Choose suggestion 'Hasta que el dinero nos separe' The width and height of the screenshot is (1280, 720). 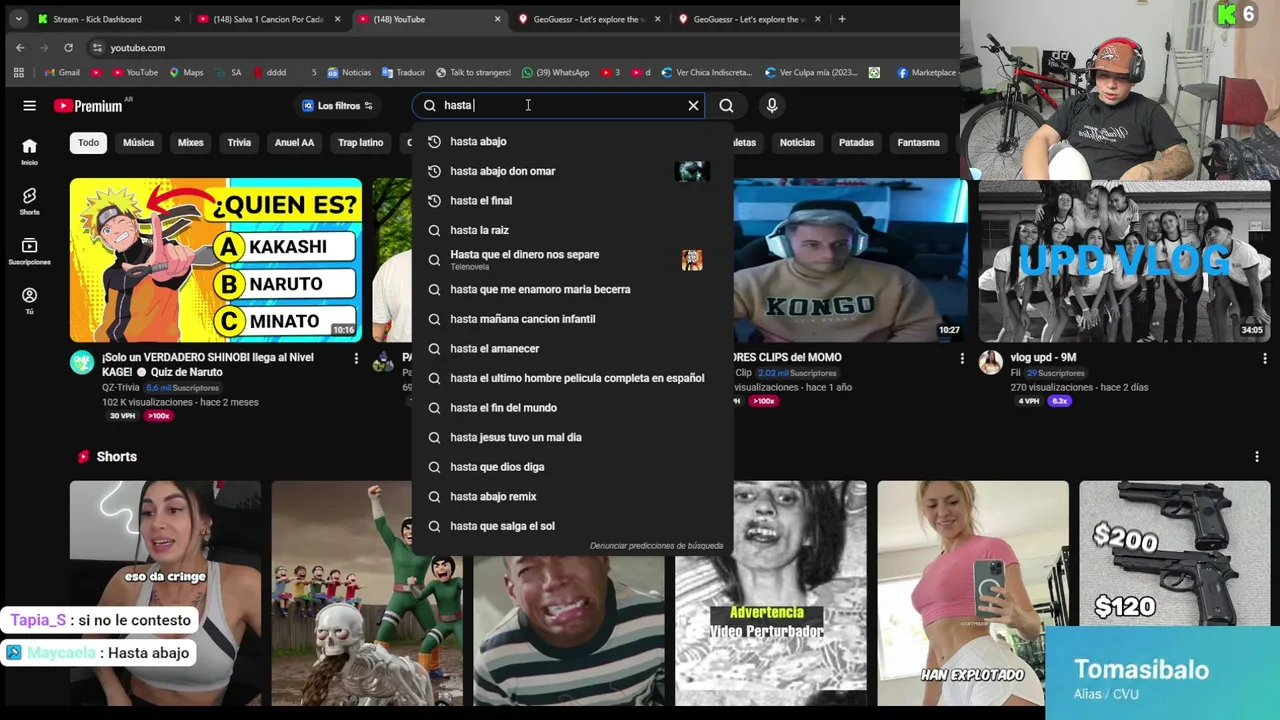coord(571,260)
